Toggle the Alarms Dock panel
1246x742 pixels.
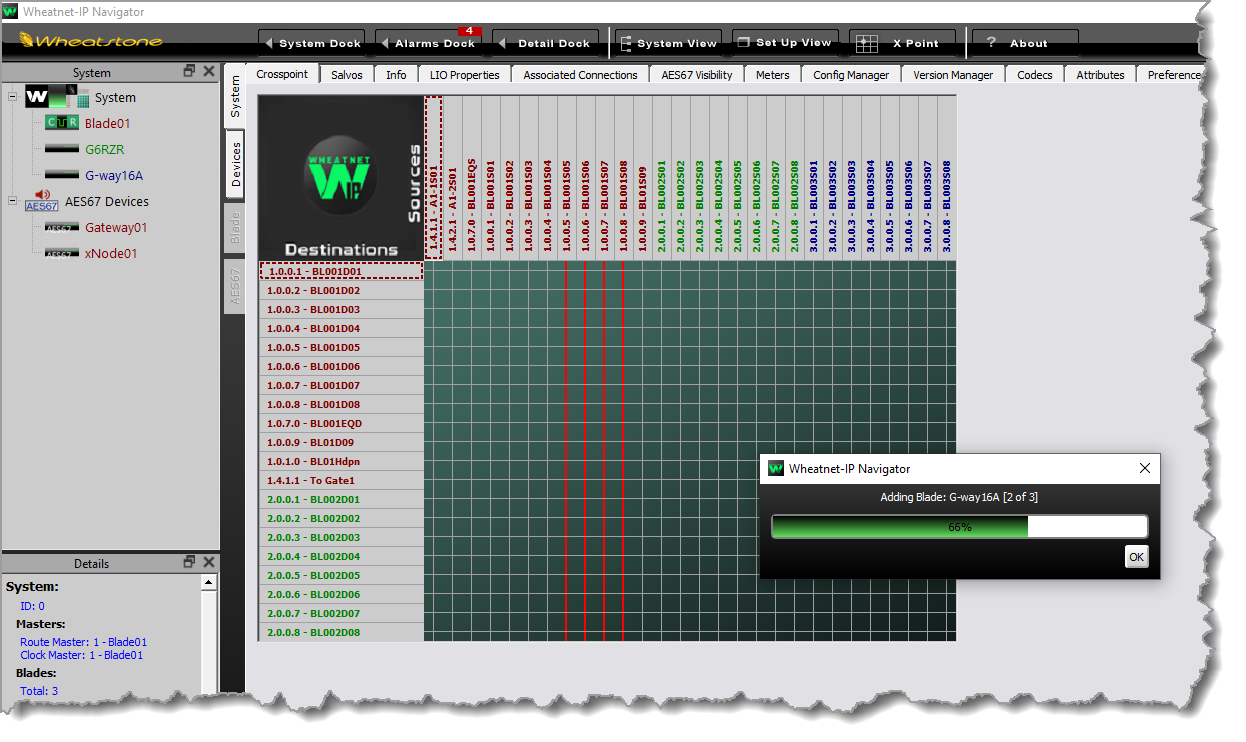427,43
